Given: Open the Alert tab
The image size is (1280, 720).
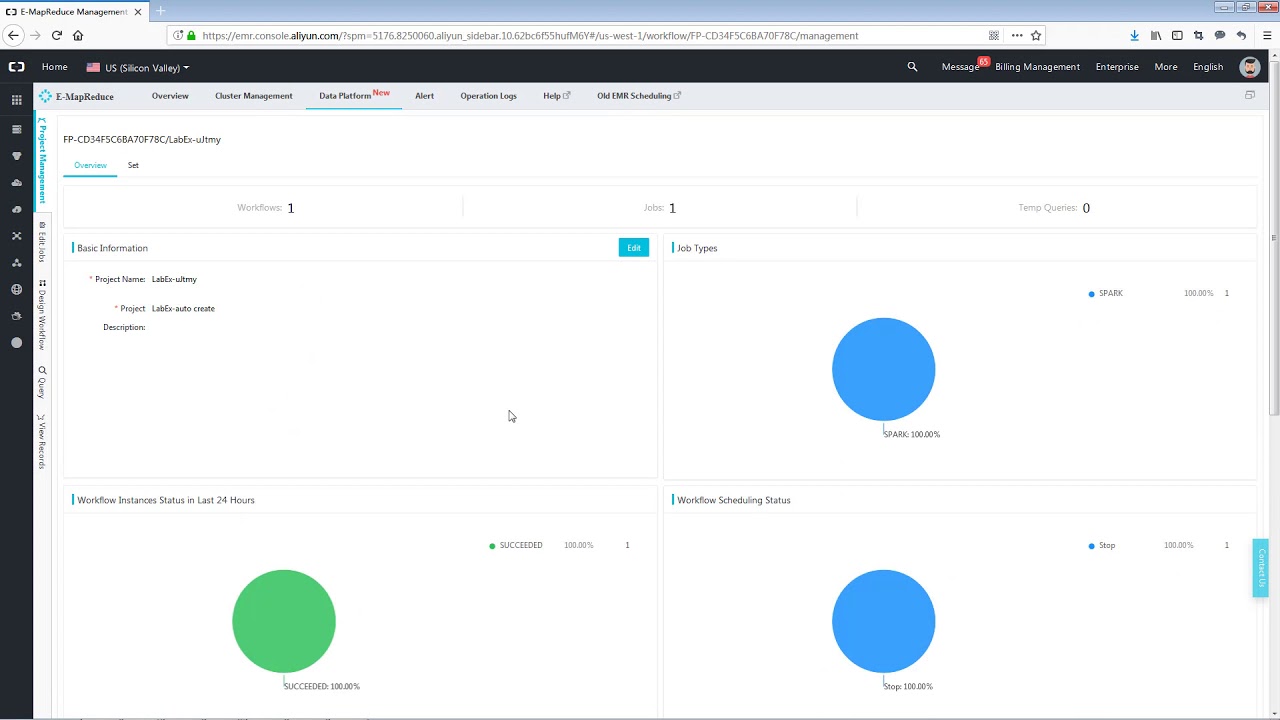Looking at the screenshot, I should point(424,96).
